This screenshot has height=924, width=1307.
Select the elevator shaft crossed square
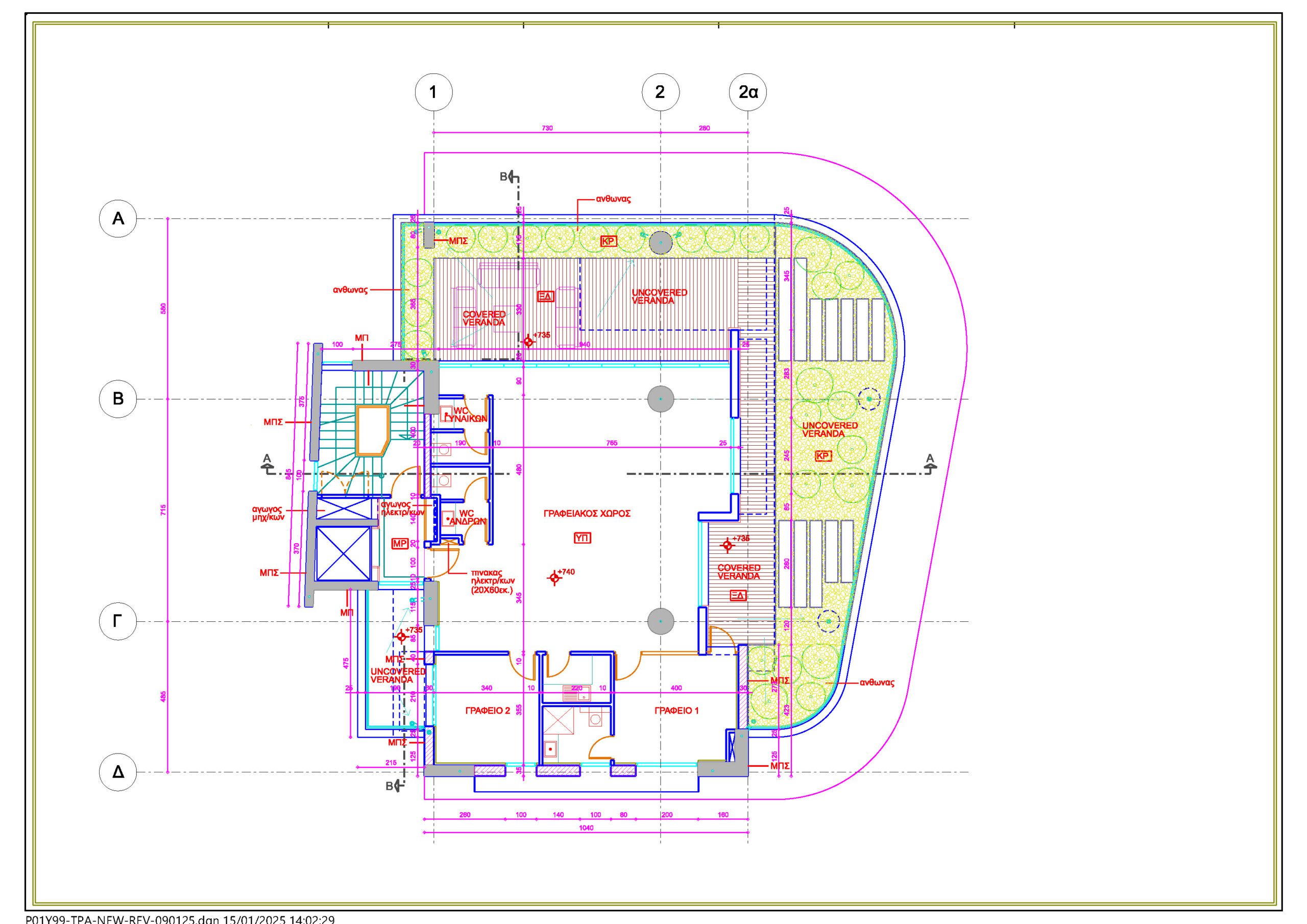pos(342,553)
